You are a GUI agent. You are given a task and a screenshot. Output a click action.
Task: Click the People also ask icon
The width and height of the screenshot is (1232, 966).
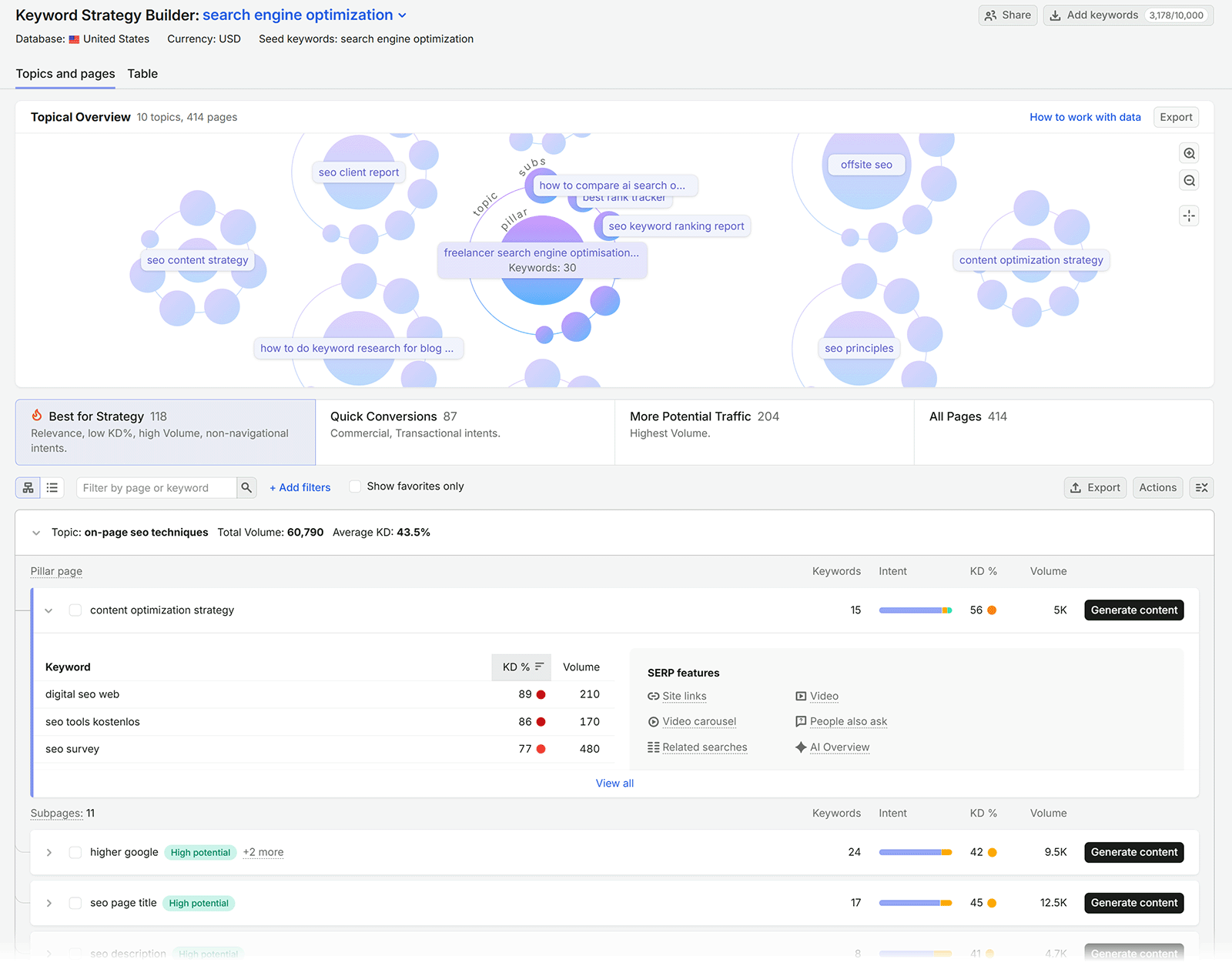point(801,722)
